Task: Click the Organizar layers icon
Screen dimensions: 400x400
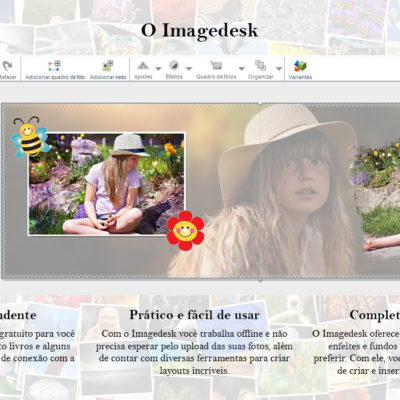Action: coord(260,65)
